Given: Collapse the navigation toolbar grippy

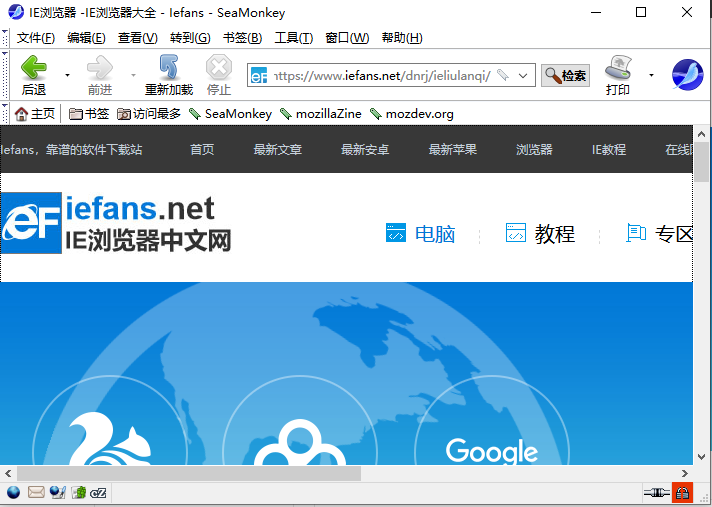Looking at the screenshot, I should [x=5, y=75].
